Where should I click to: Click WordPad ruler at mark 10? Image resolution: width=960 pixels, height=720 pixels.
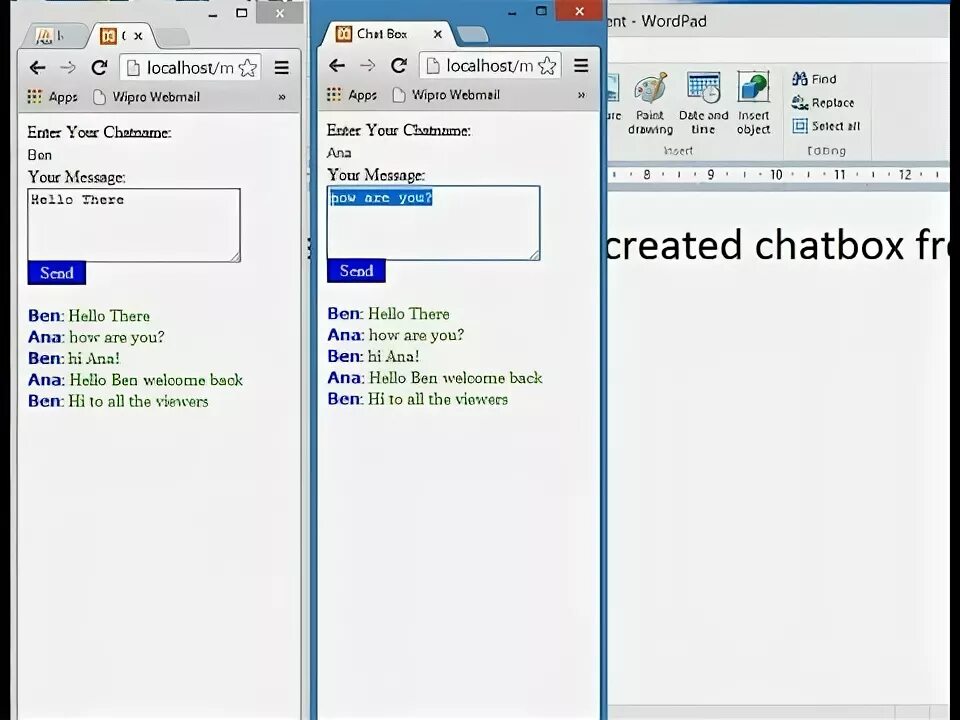776,175
